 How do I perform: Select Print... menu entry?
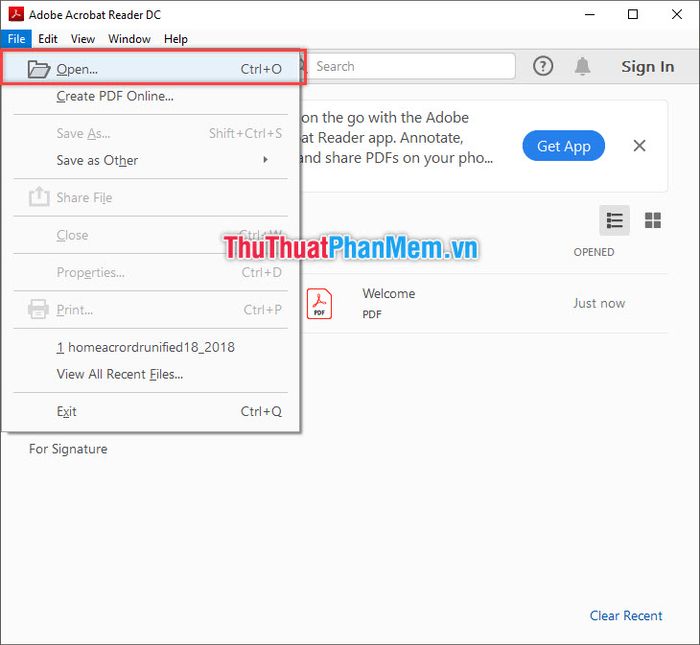(151, 310)
